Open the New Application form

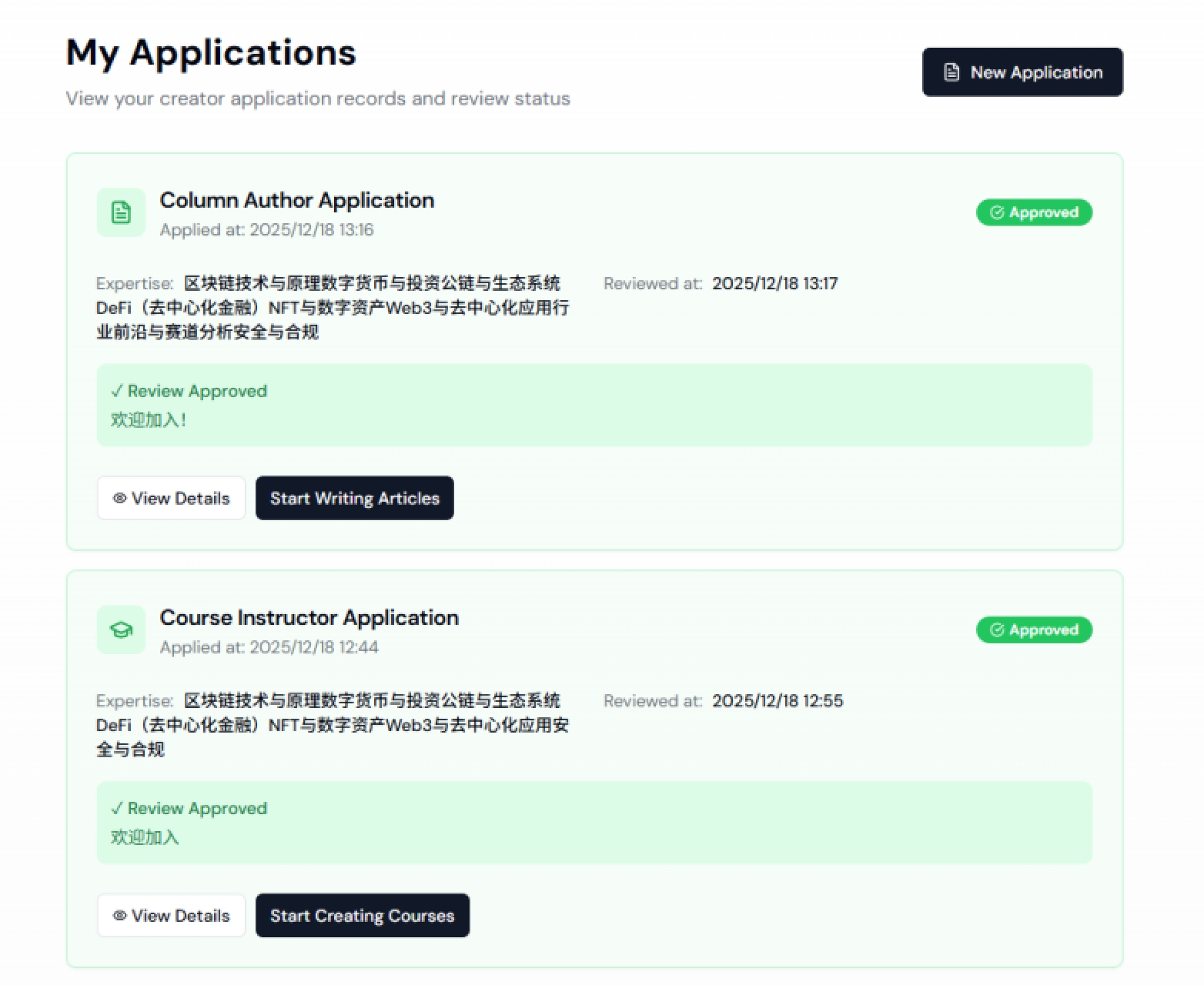(1022, 72)
